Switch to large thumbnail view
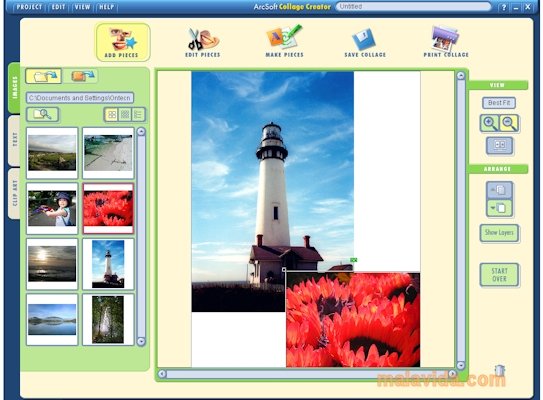This screenshot has height=400, width=543. pyautogui.click(x=112, y=115)
